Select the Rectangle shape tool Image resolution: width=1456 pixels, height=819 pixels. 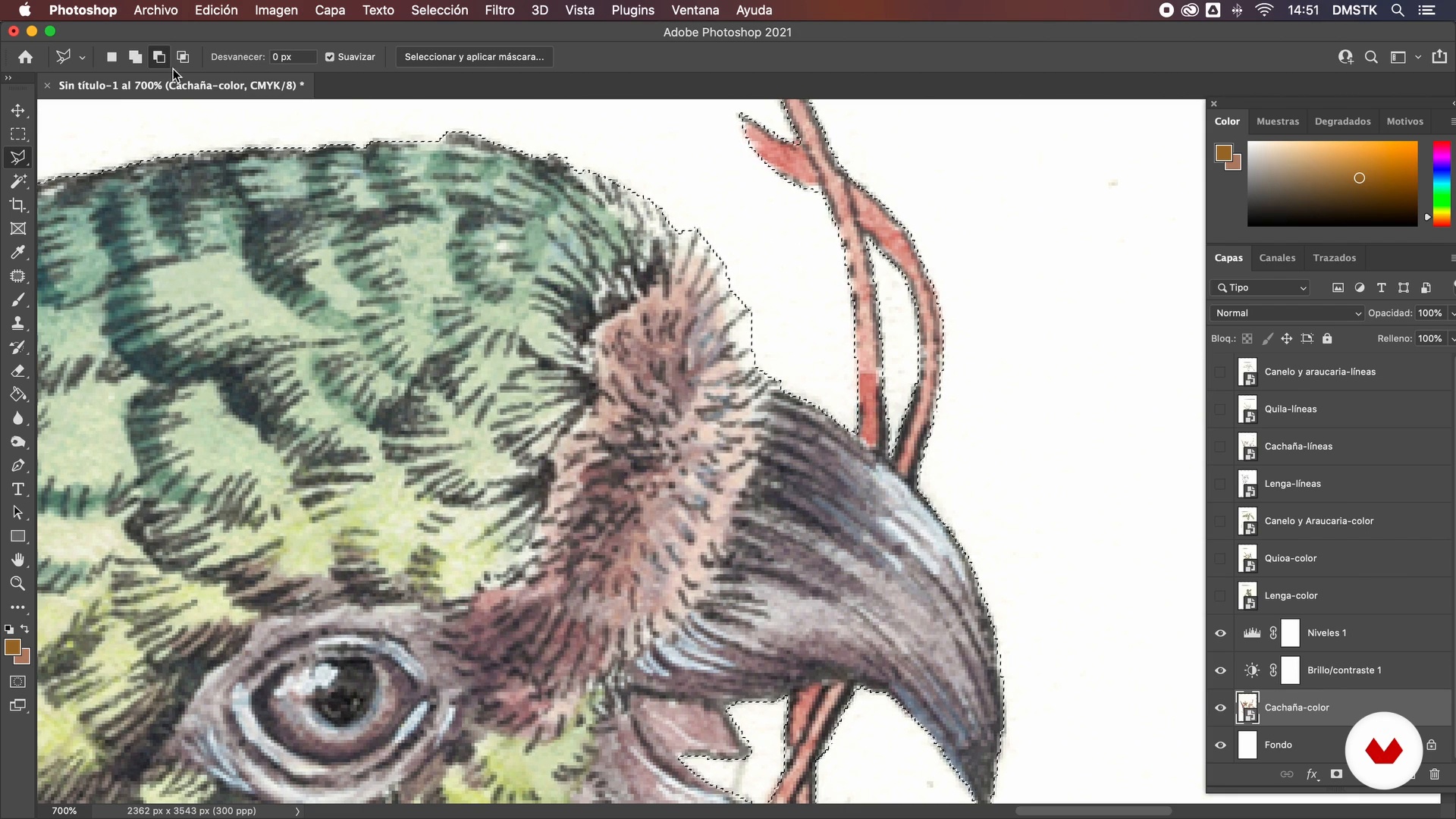(x=18, y=536)
